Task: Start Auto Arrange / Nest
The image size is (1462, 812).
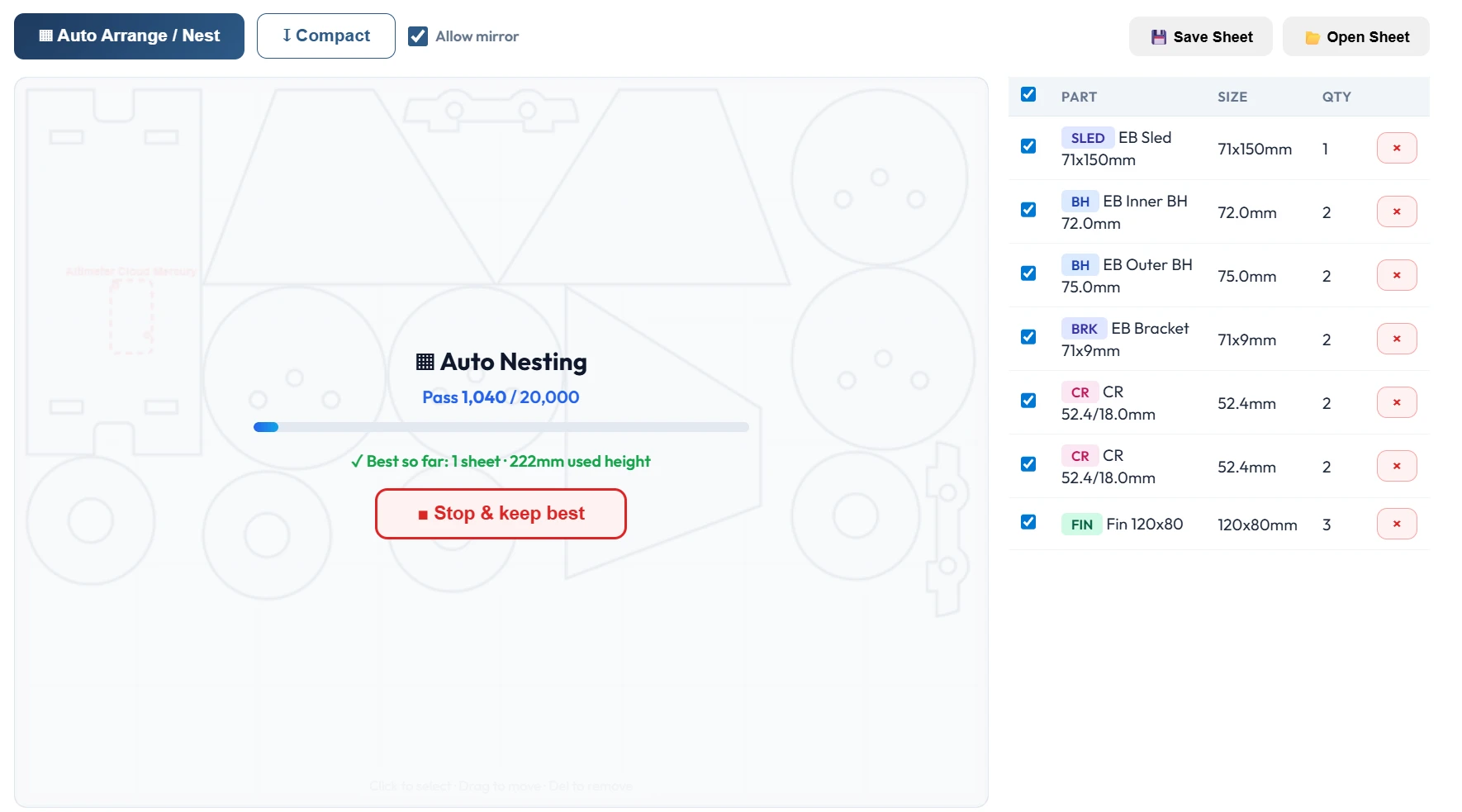Action: (x=129, y=36)
